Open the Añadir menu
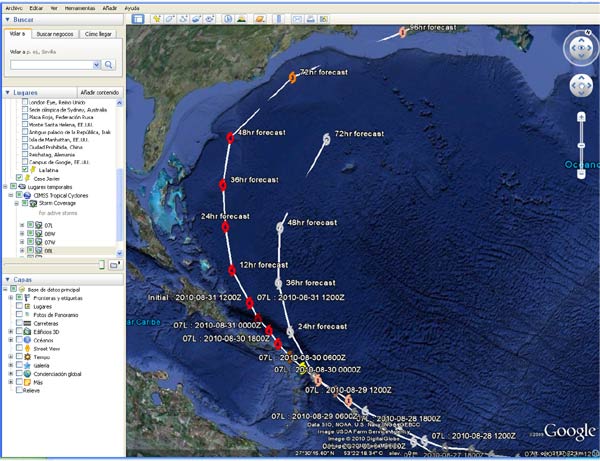600x461 pixels. click(x=109, y=8)
